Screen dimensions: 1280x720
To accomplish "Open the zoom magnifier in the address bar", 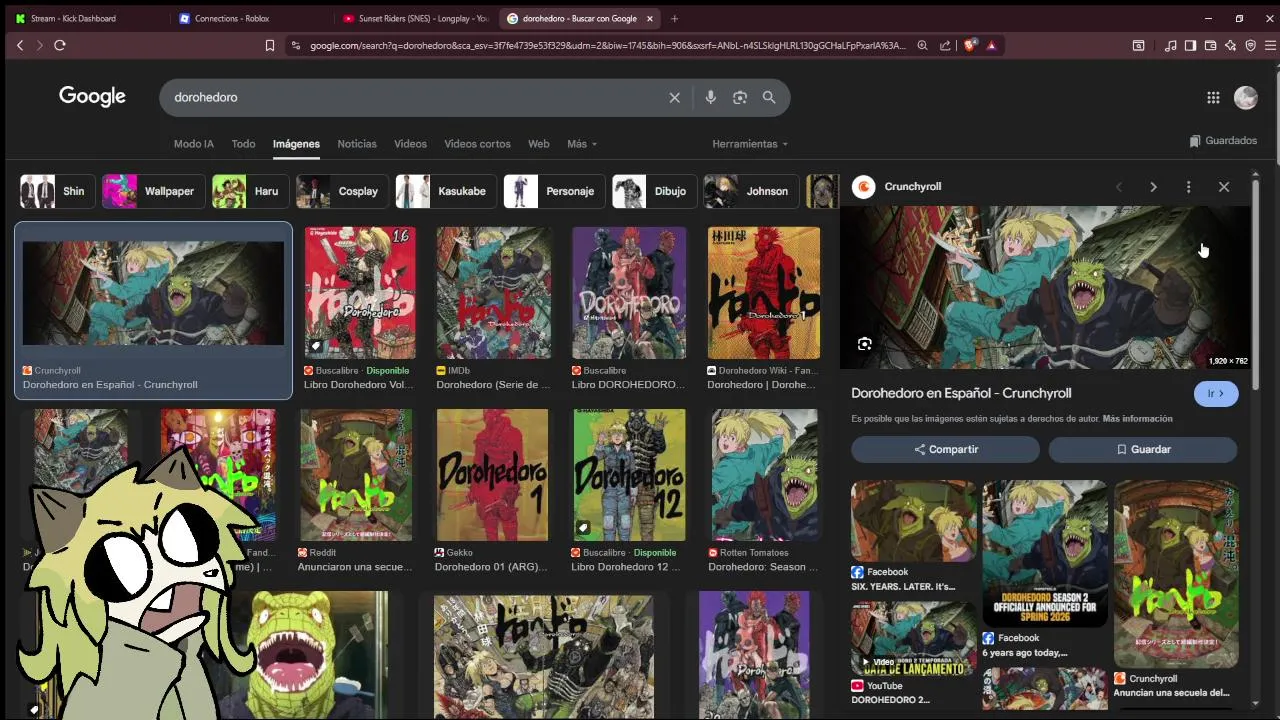I will 922,45.
